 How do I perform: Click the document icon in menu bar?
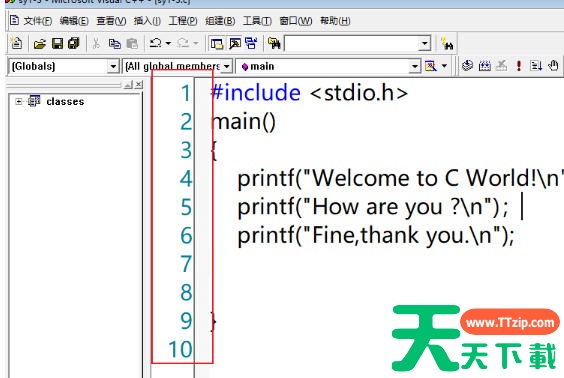click(x=14, y=20)
